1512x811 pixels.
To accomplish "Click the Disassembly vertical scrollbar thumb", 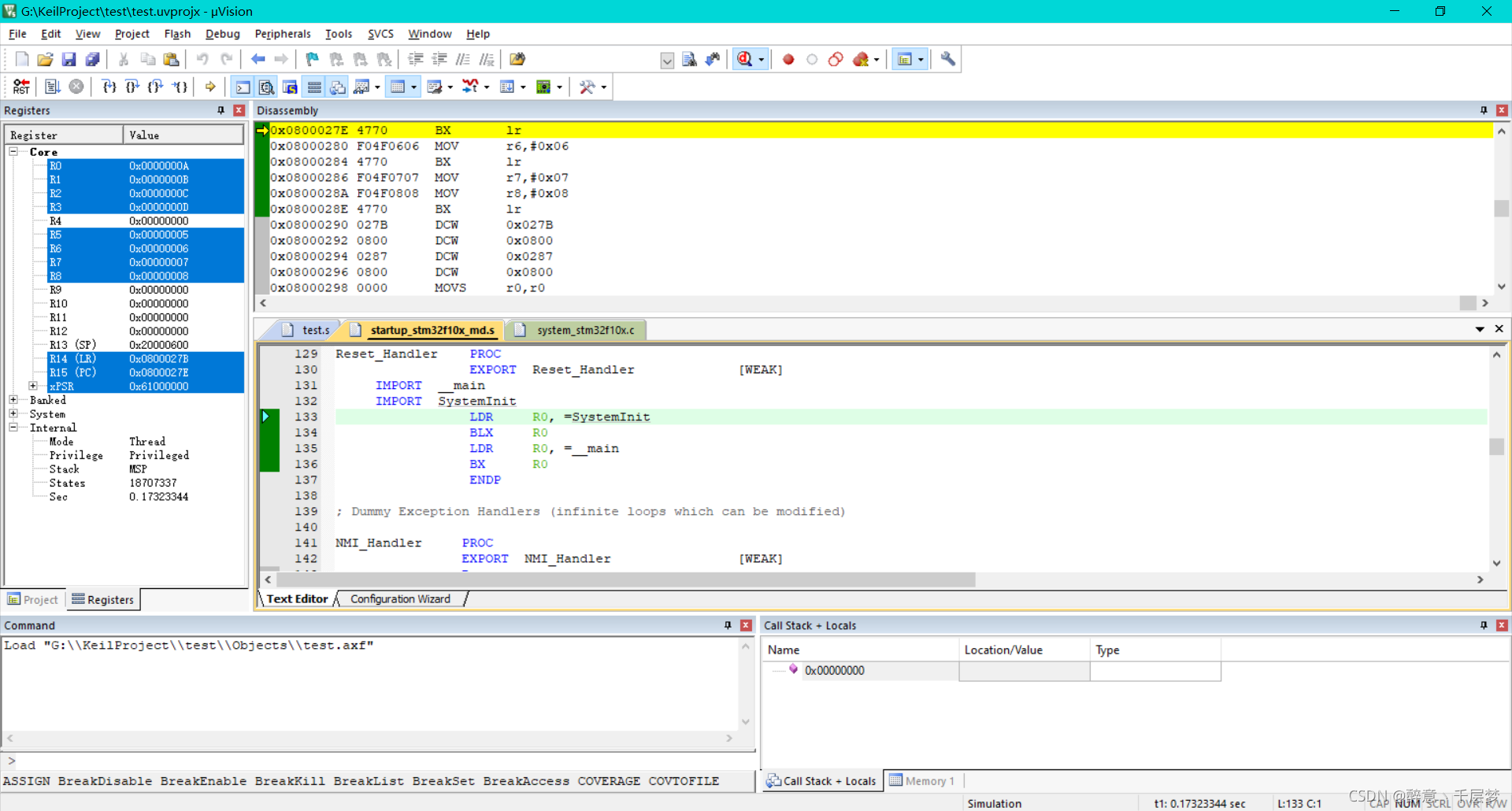I will (1501, 209).
